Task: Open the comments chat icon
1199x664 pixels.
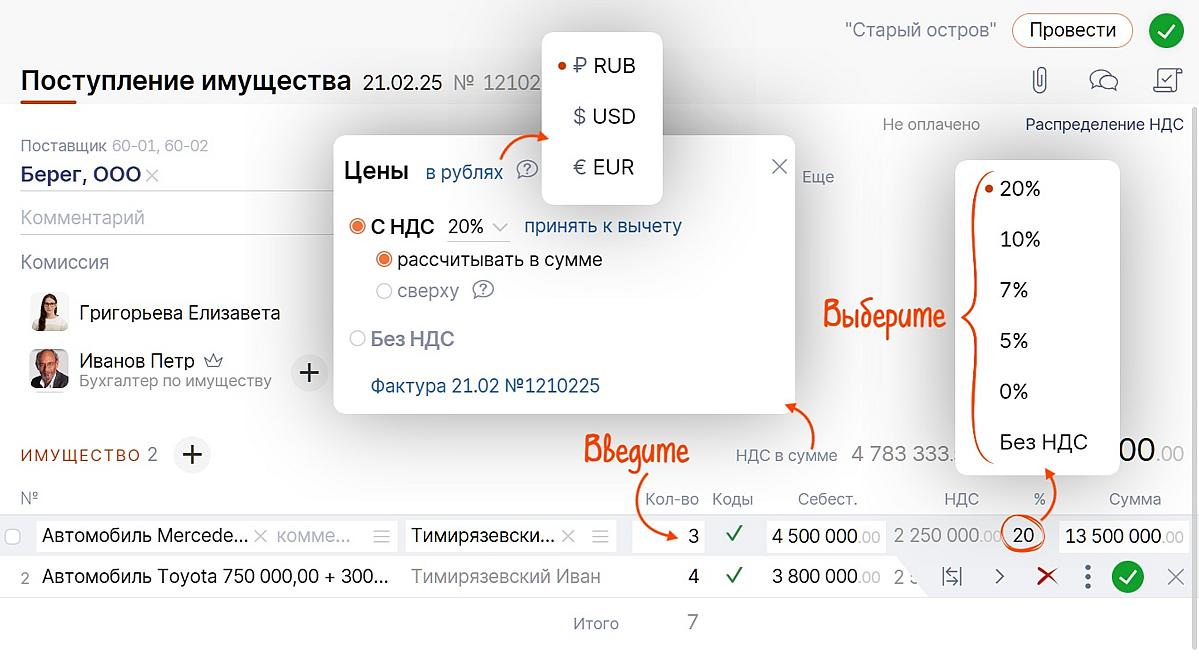Action: tap(1103, 80)
